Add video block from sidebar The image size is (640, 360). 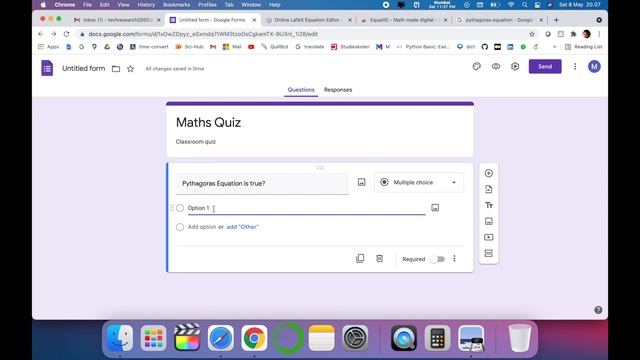[489, 237]
